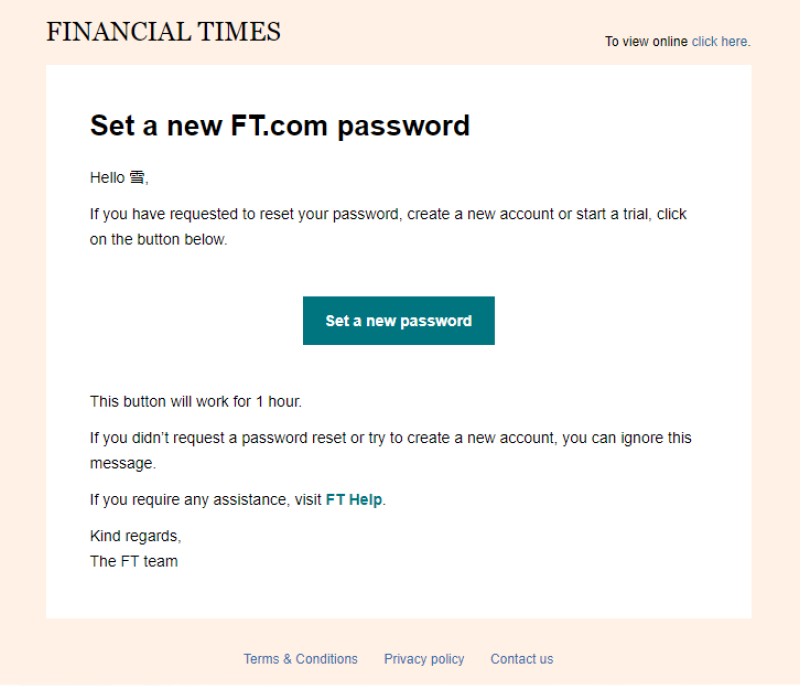The image size is (800, 686).
Task: Click the 'Set a new password' button
Action: tap(398, 320)
